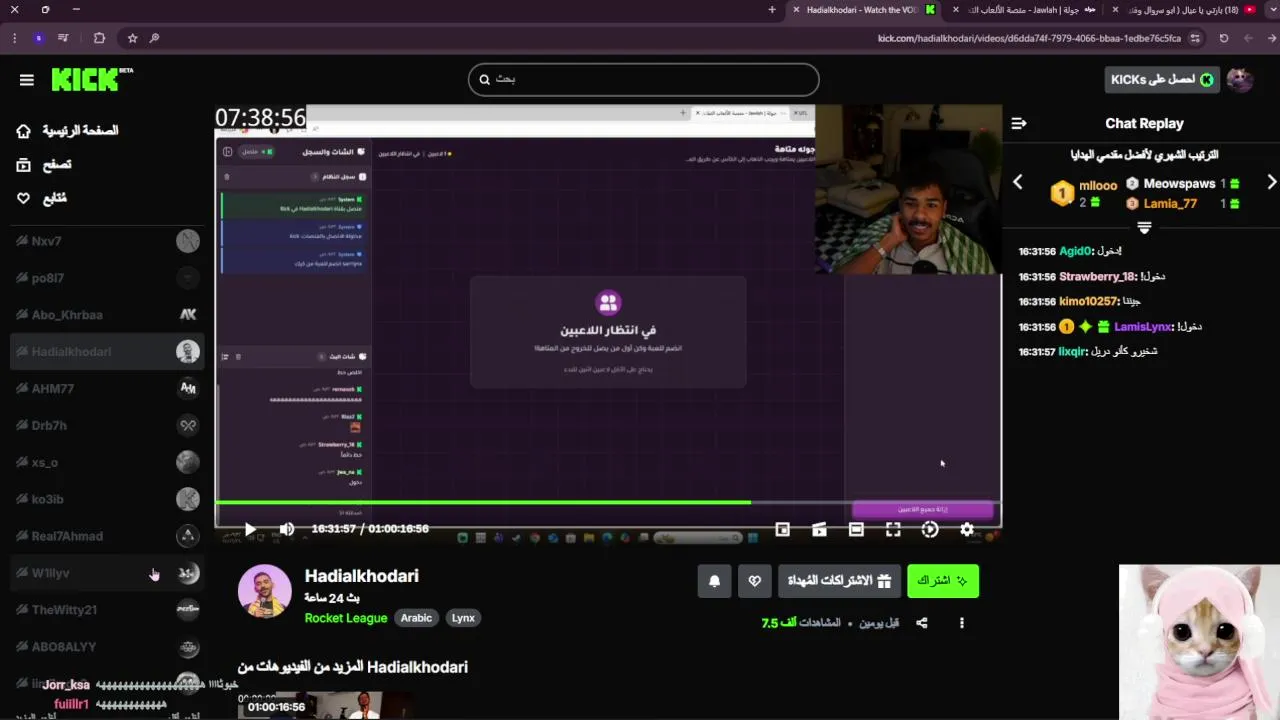Click the mllooo top gifter name
This screenshot has height=720, width=1280.
(x=1098, y=185)
